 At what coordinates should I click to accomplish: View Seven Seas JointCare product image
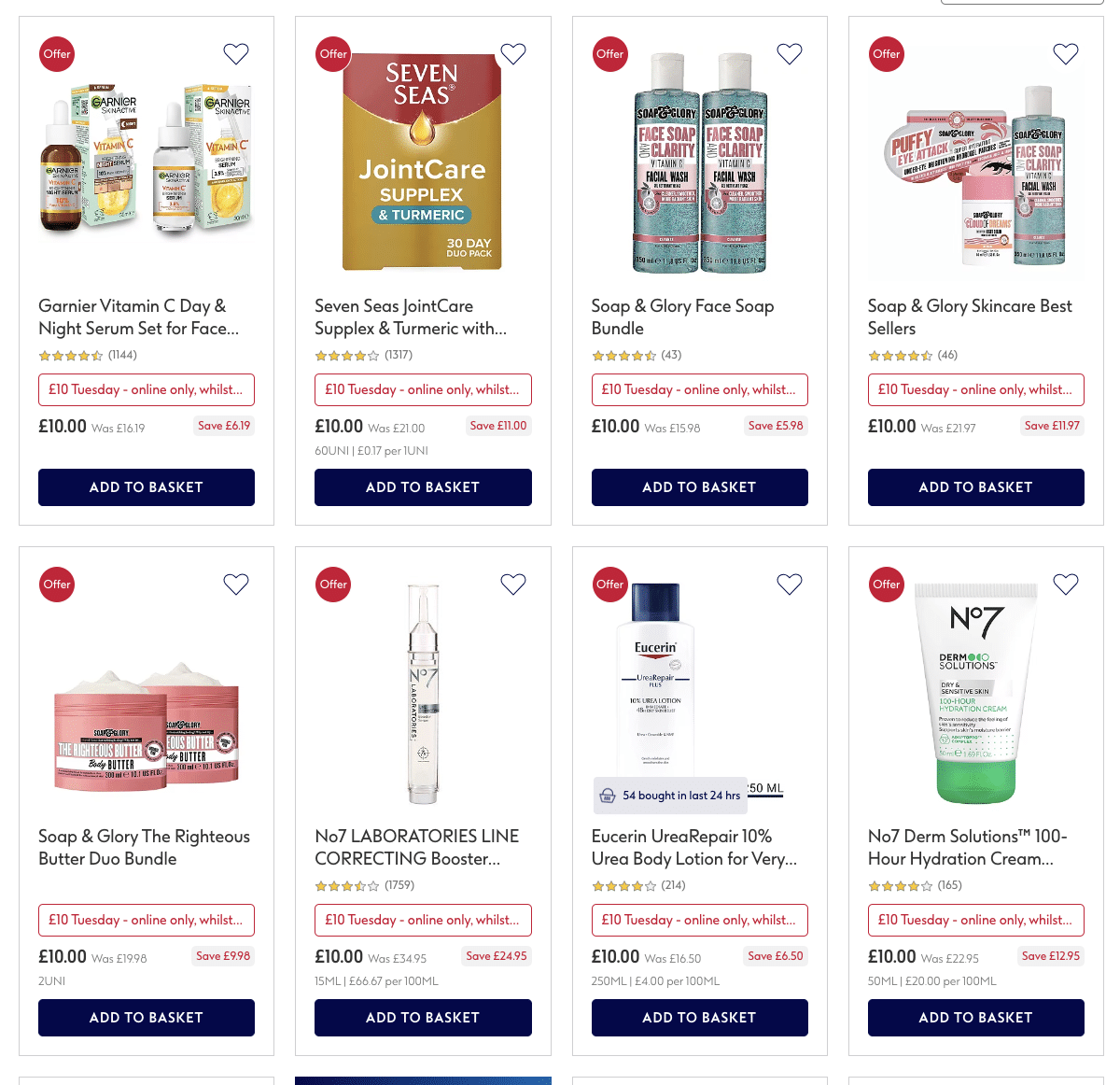(x=423, y=162)
